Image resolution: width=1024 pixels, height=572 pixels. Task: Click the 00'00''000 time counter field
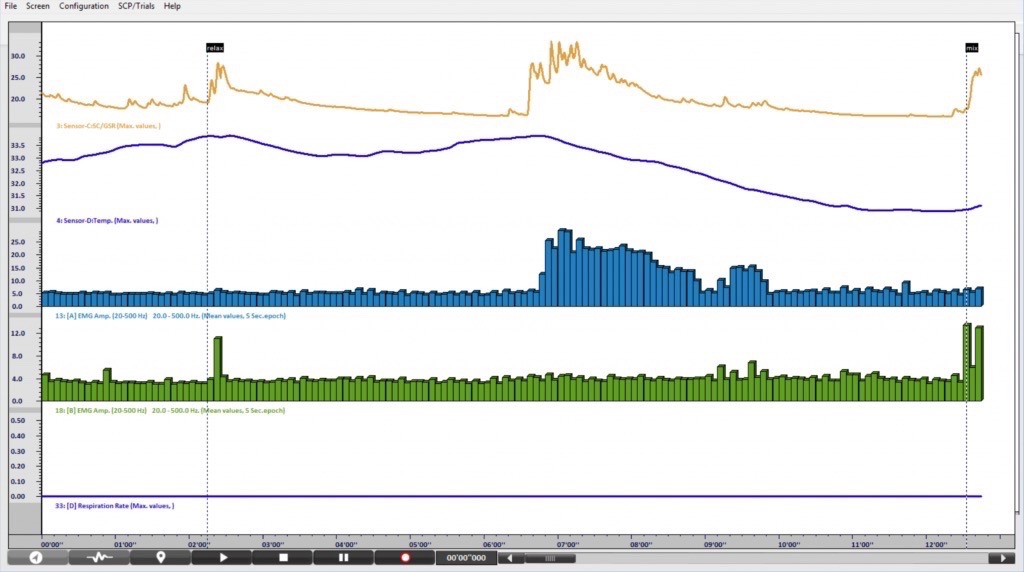[x=466, y=558]
